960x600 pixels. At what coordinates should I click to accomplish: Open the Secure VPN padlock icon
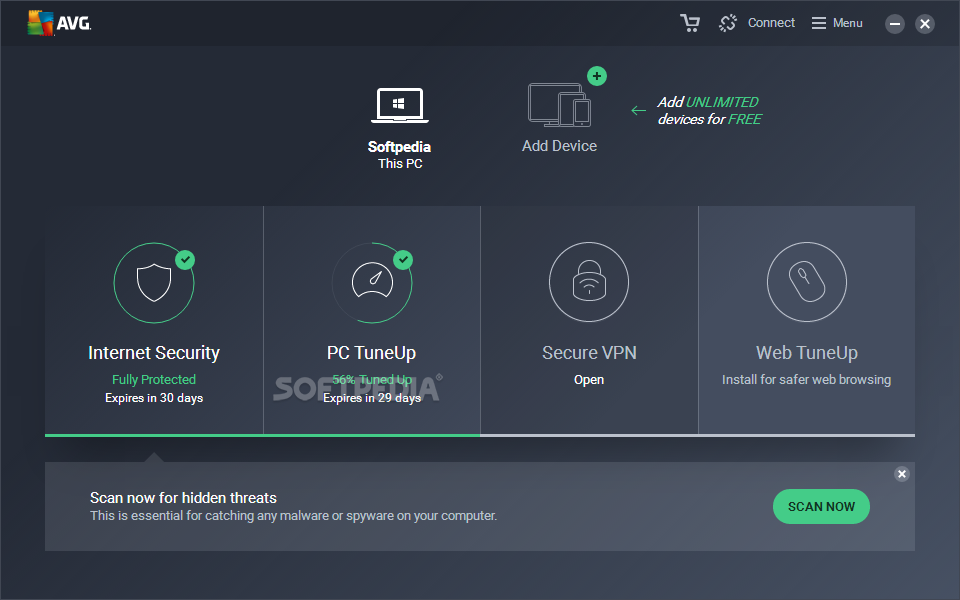click(x=589, y=282)
